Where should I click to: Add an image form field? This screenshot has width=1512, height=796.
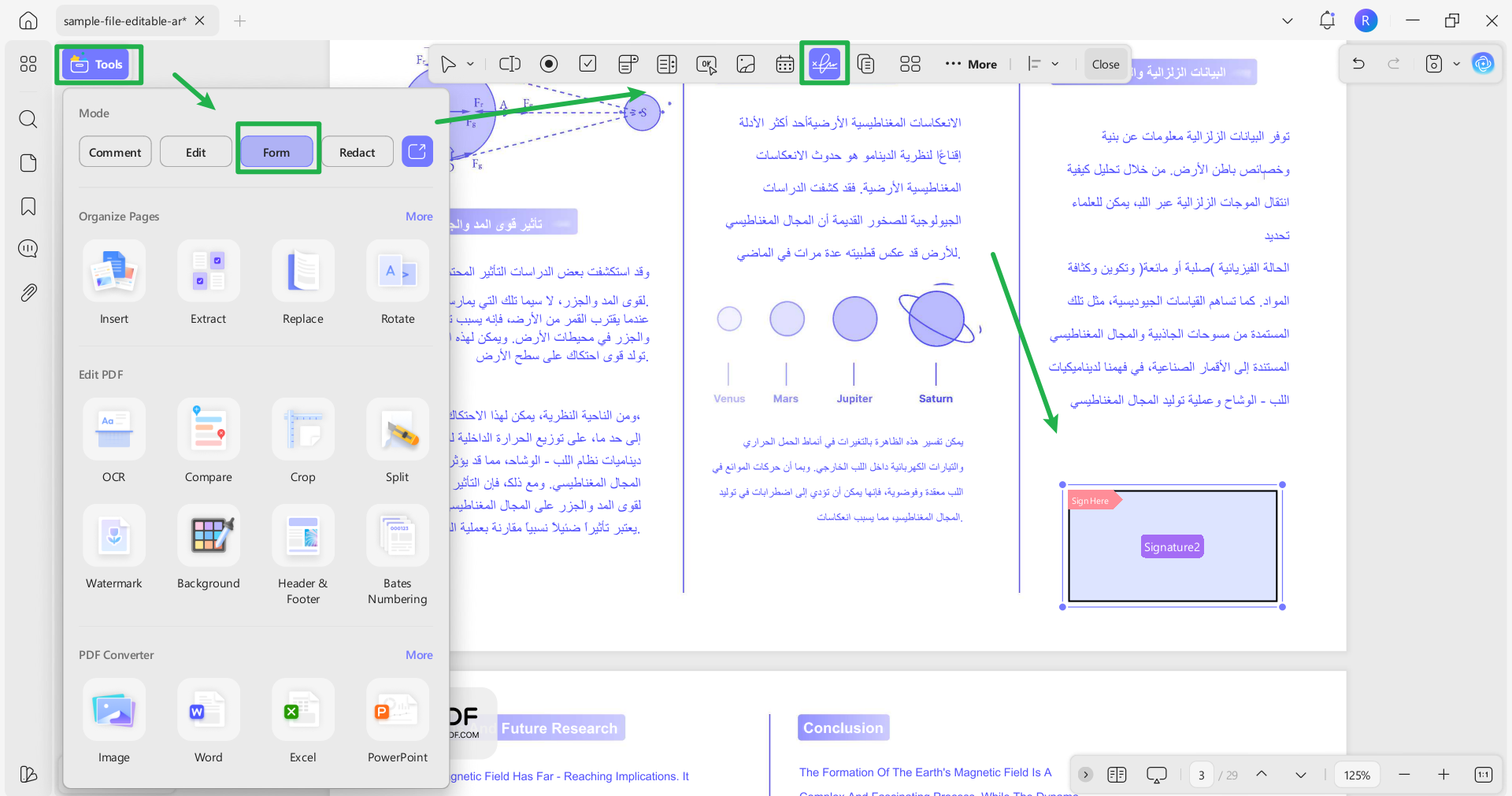click(x=746, y=64)
